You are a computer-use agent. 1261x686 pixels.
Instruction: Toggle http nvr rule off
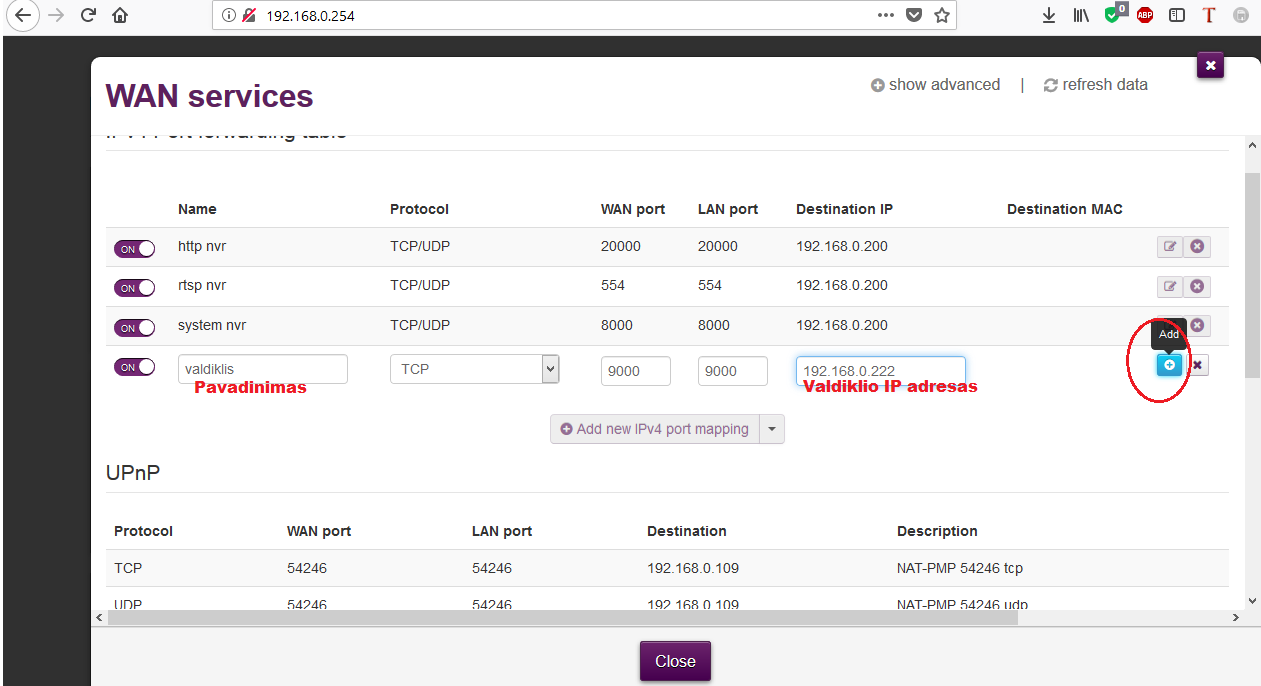point(135,248)
